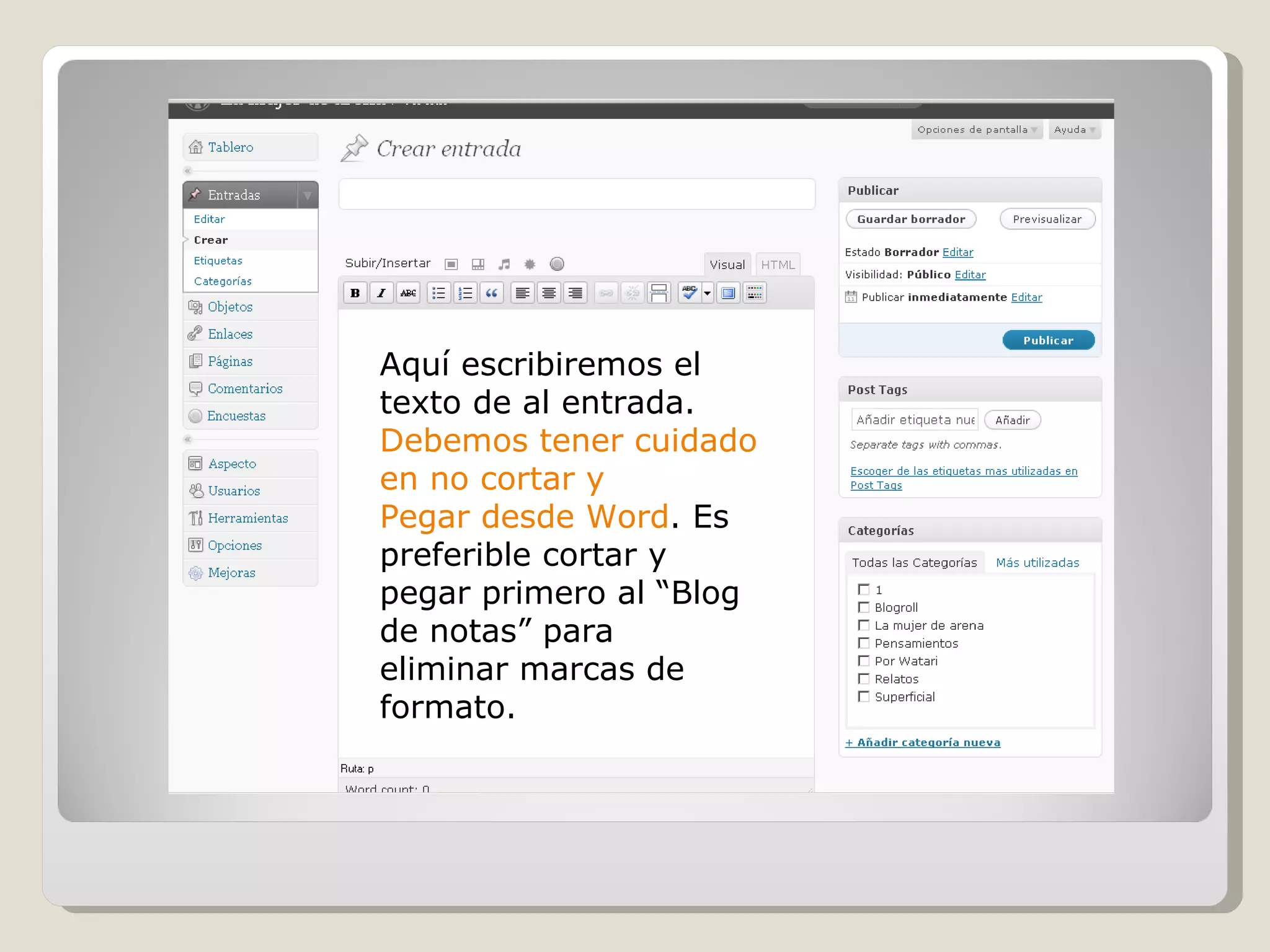Toggle italic formatting
The image size is (1270, 952).
pos(381,293)
